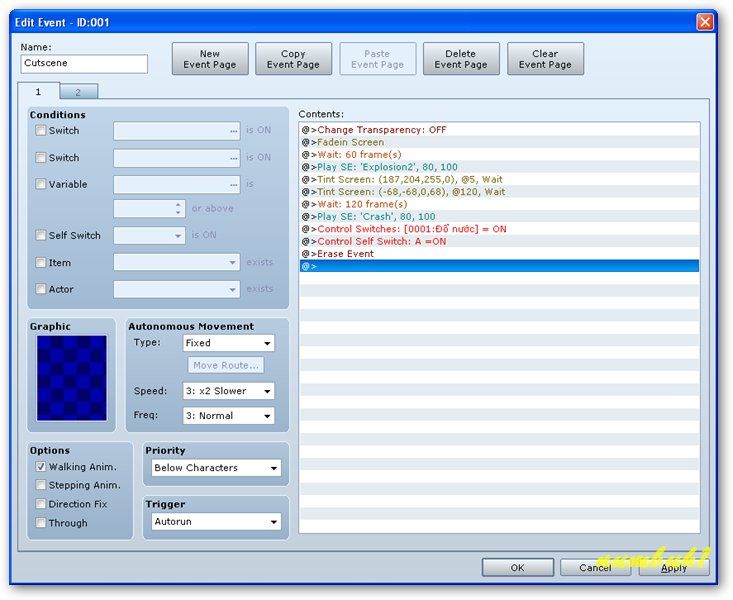Check the Through option
The width and height of the screenshot is (733, 600).
point(41,522)
